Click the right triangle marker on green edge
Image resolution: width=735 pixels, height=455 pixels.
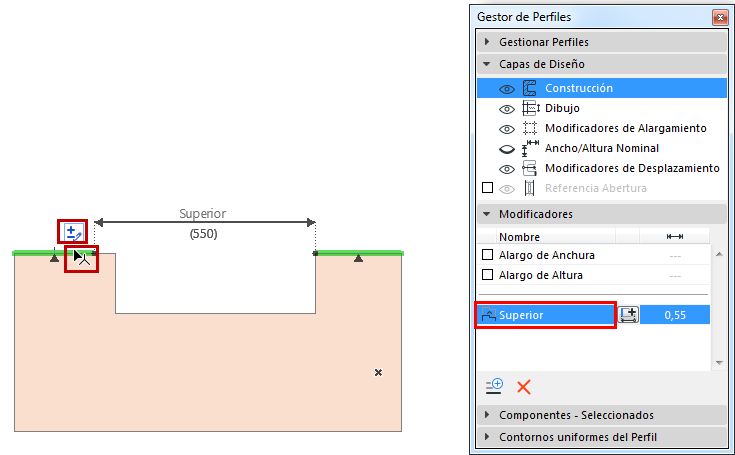[359, 258]
